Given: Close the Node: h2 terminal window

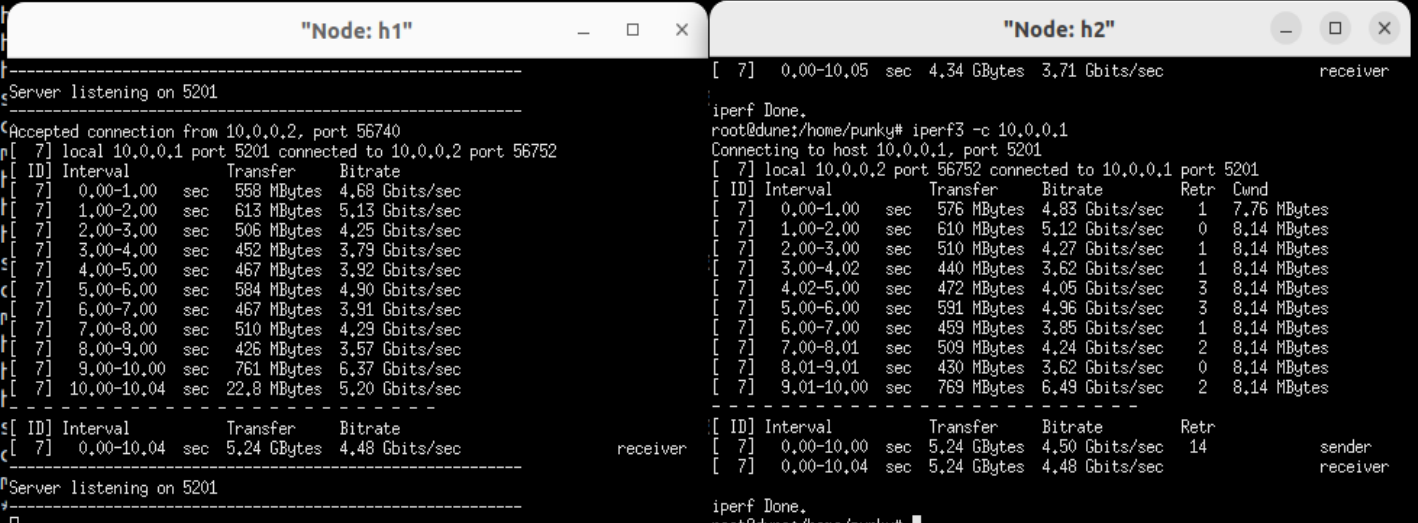Looking at the screenshot, I should (x=1384, y=29).
